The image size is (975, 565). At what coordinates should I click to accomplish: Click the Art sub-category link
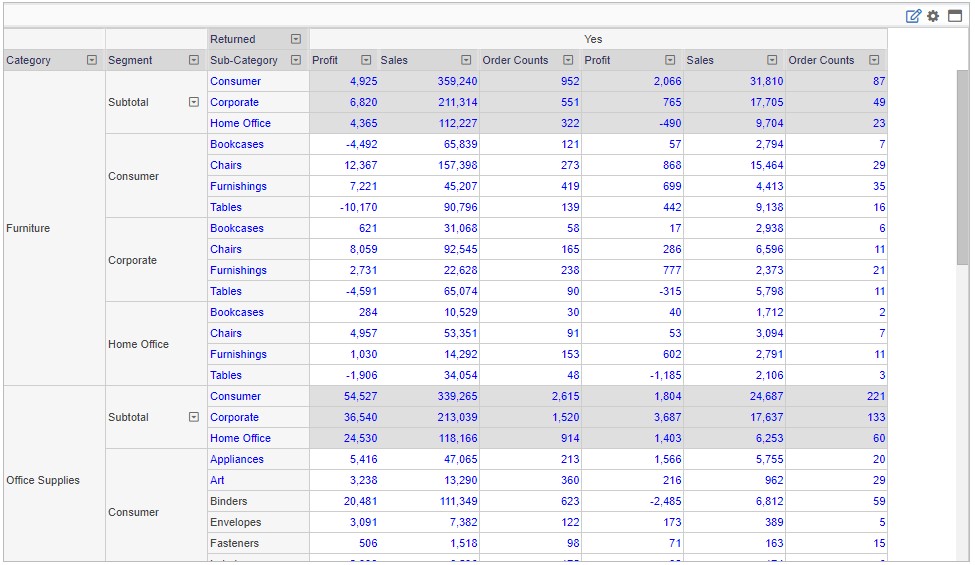[x=217, y=480]
